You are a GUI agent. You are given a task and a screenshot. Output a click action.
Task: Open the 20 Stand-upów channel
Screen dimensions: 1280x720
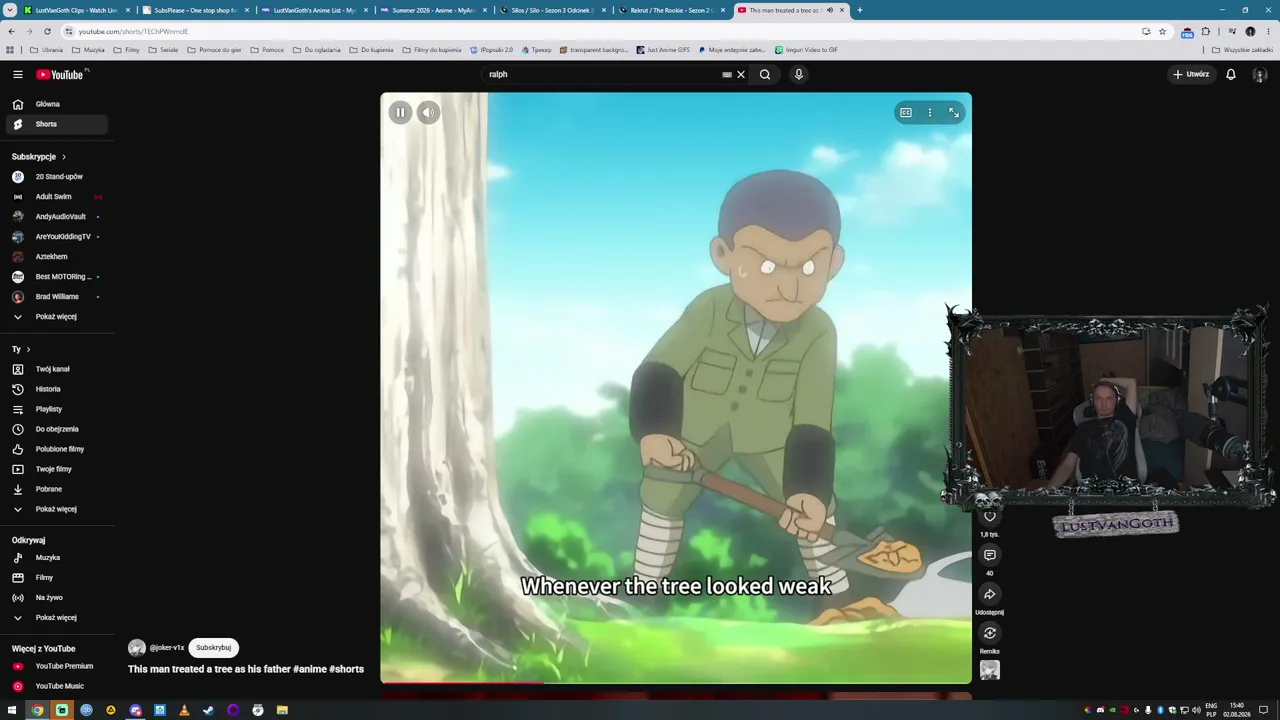[x=56, y=177]
